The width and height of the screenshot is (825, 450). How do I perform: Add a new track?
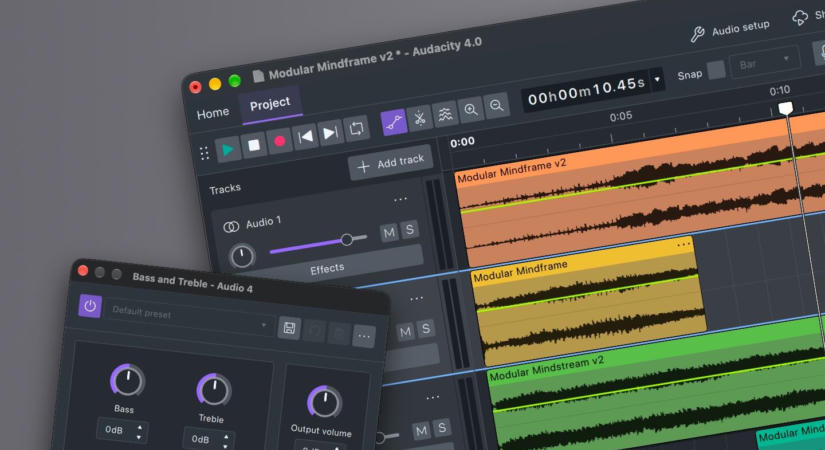[x=390, y=163]
